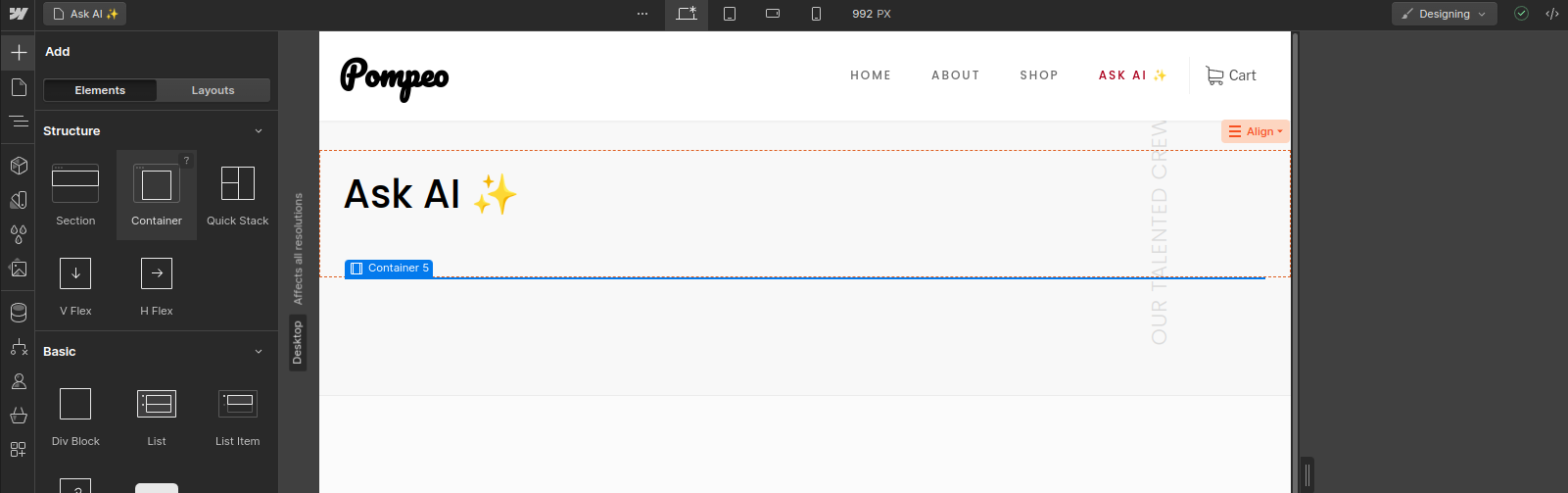
Task: Click the Webflow logo menu
Action: (19, 14)
